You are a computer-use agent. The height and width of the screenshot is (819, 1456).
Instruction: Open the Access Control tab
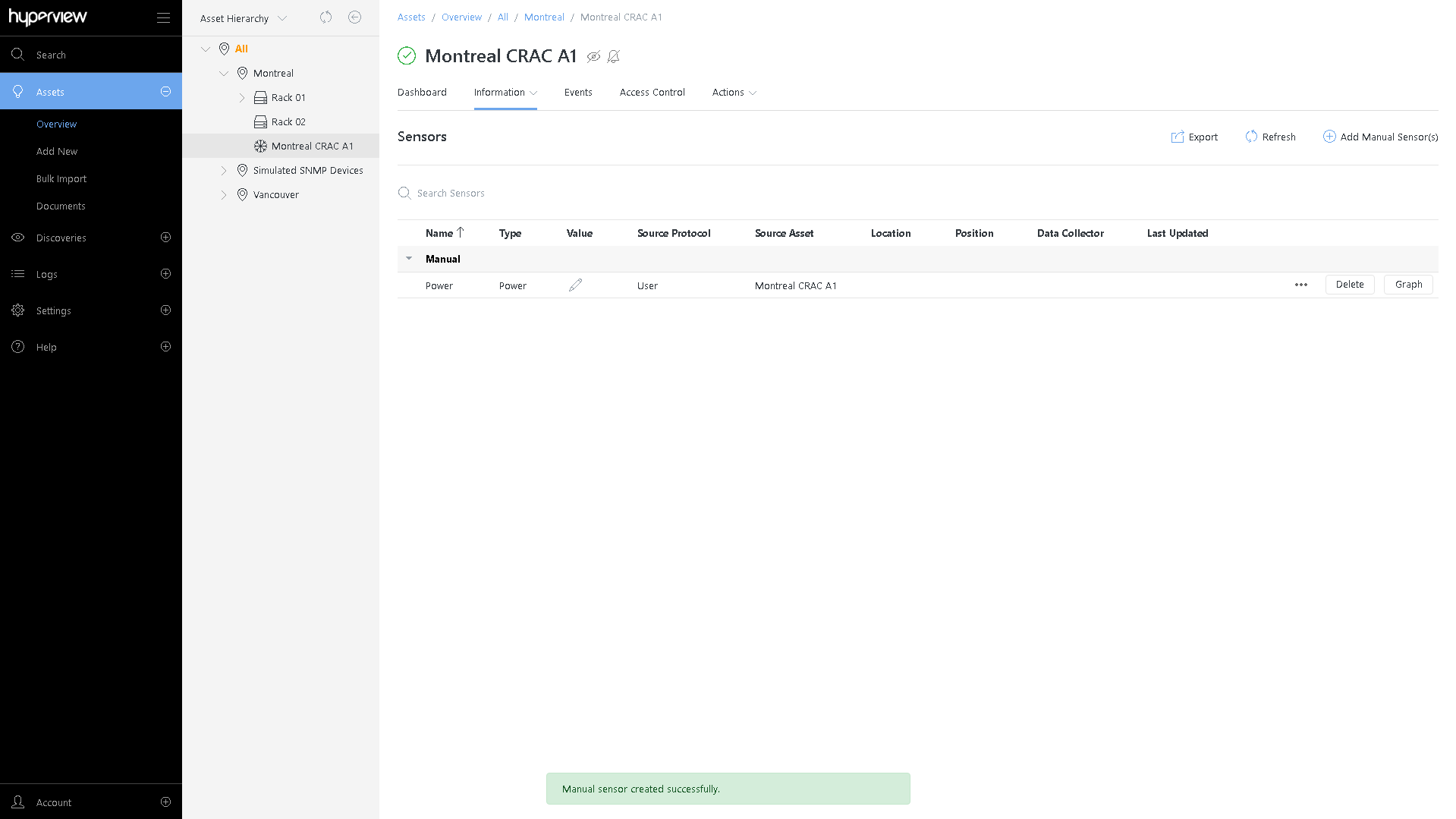pyautogui.click(x=652, y=92)
